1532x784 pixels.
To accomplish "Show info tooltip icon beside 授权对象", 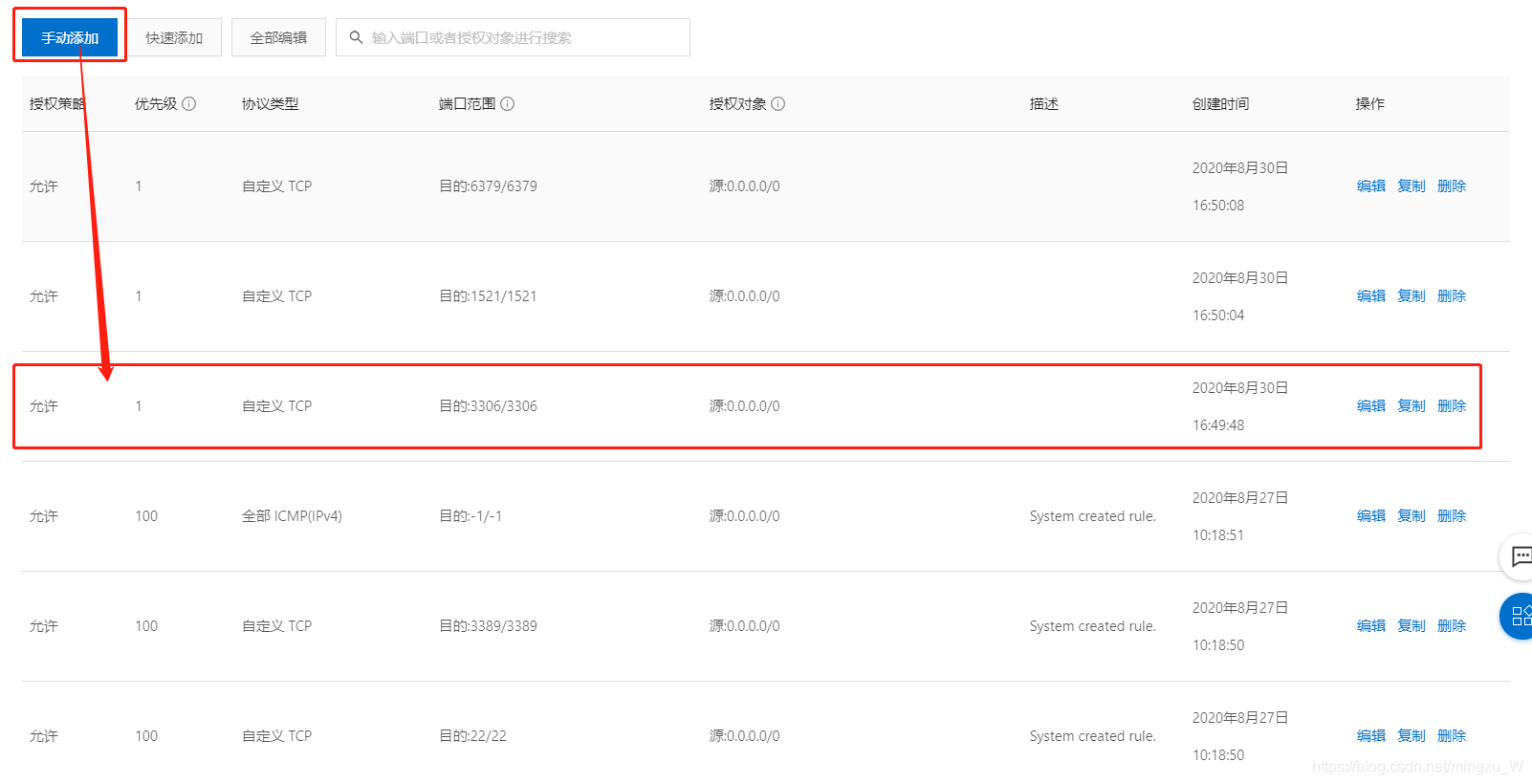I will [x=778, y=103].
